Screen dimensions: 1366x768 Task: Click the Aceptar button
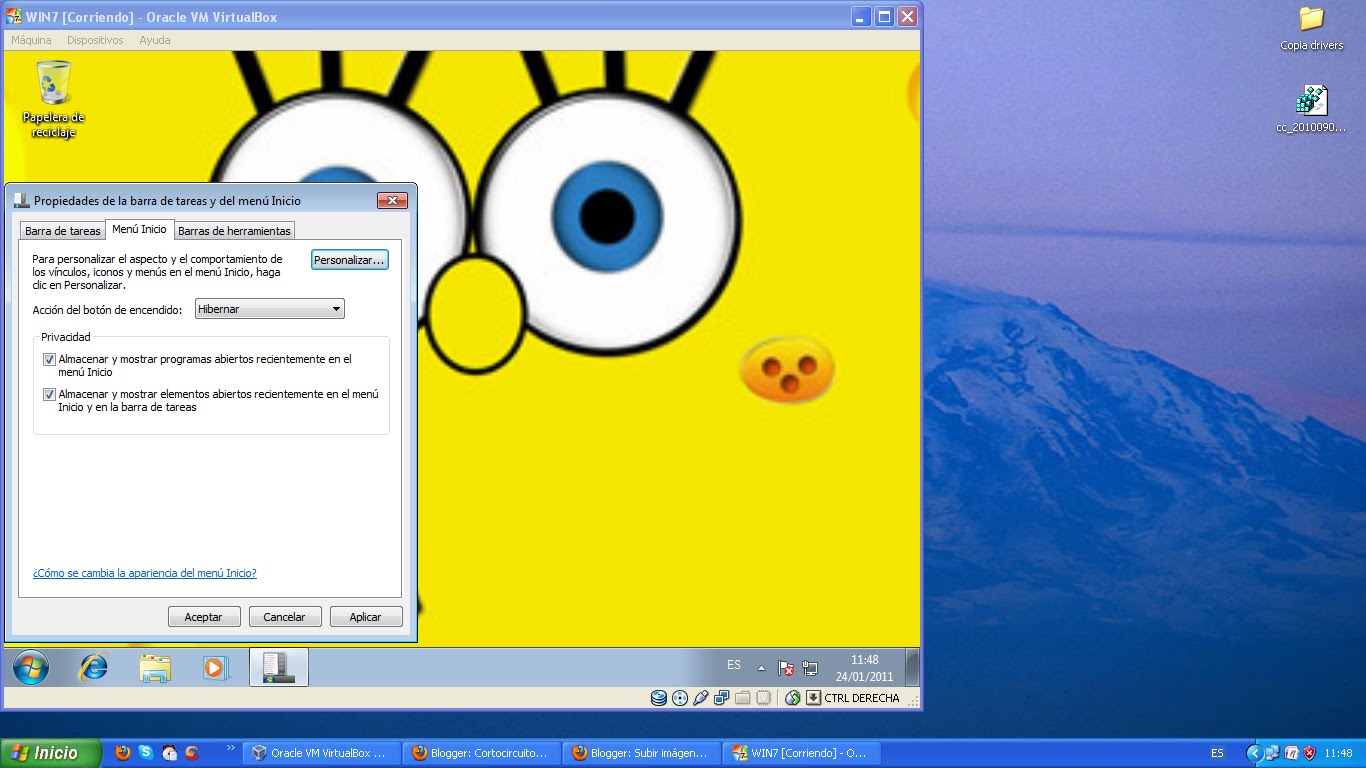[203, 617]
